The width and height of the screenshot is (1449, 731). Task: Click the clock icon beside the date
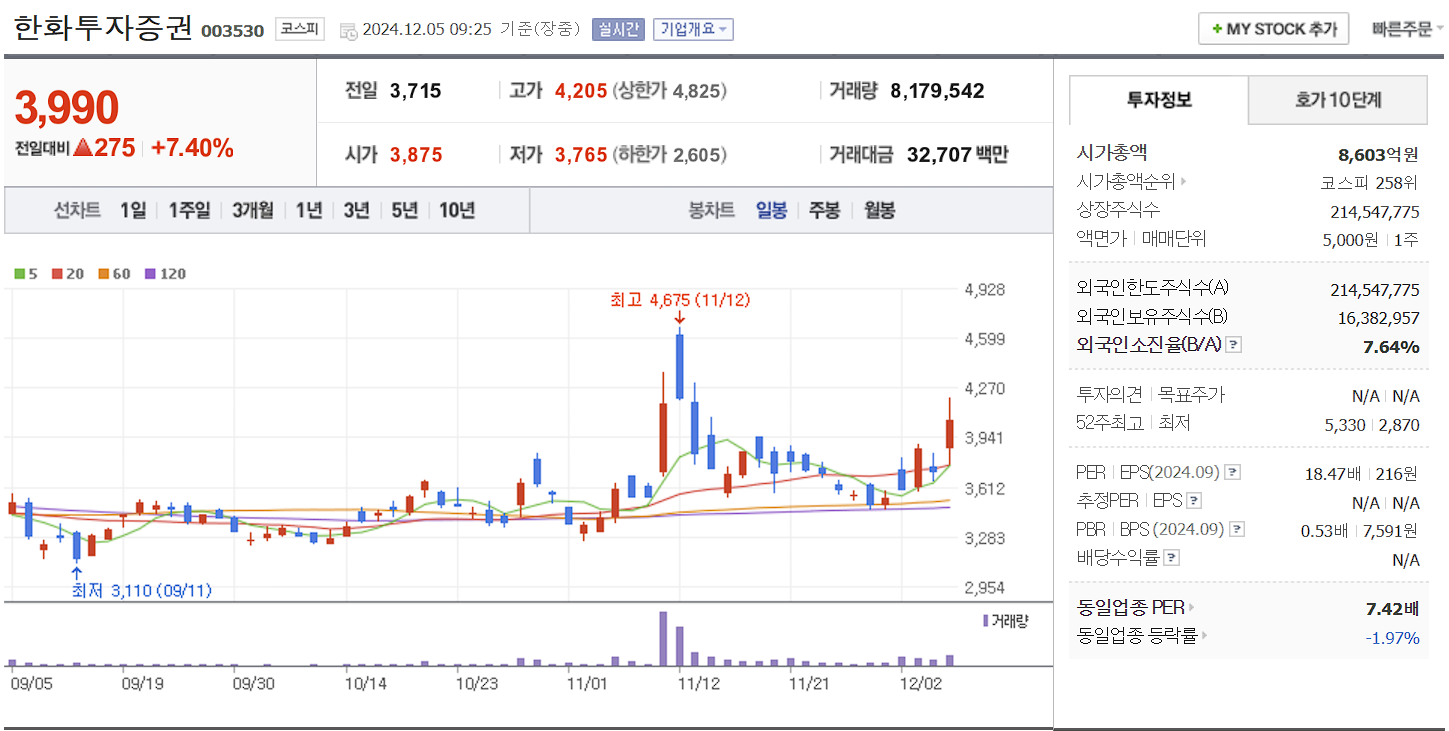pyautogui.click(x=349, y=29)
